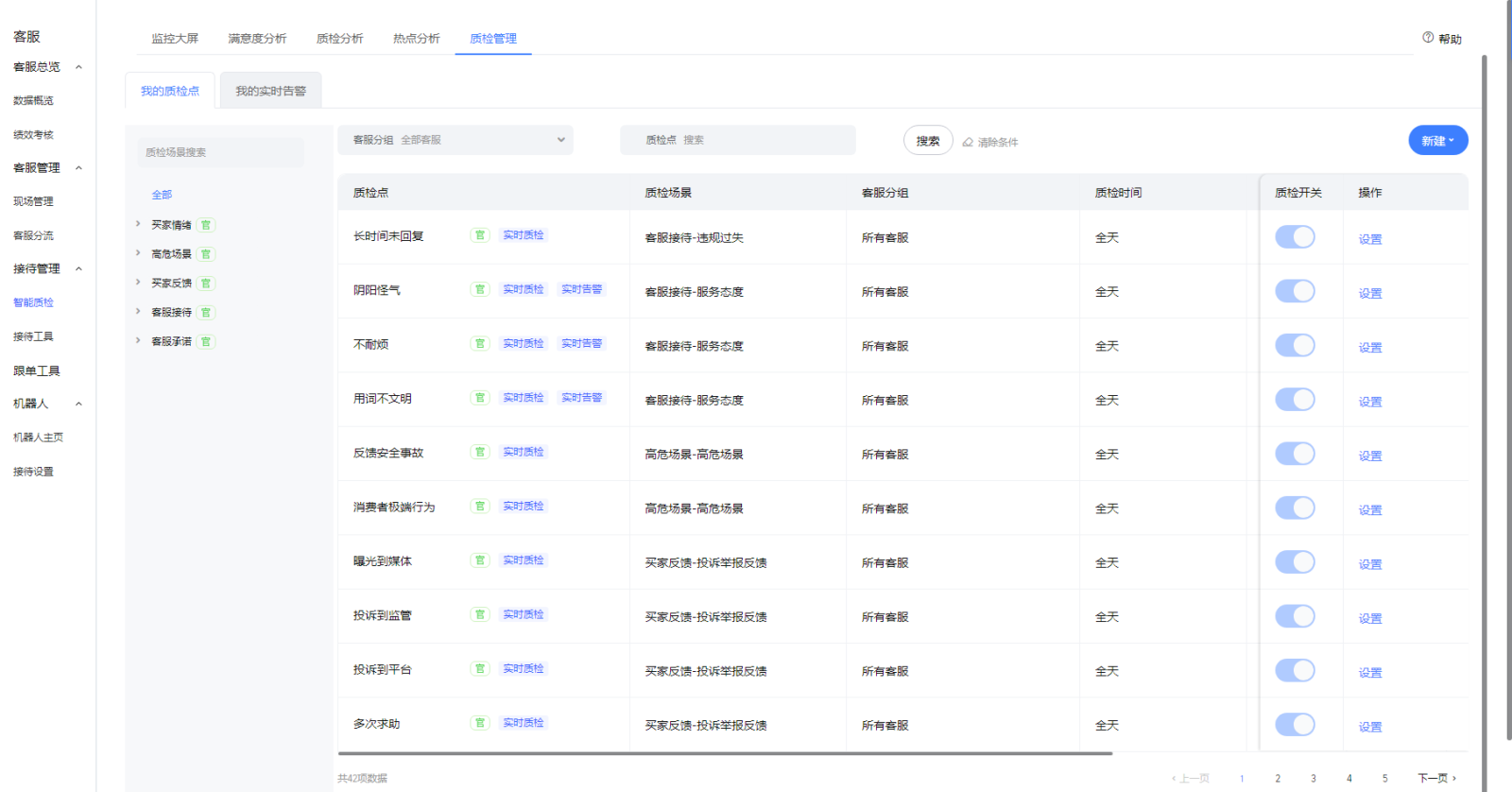Click the 质检场景搜索 input field
This screenshot has width=1512, height=792.
(221, 152)
